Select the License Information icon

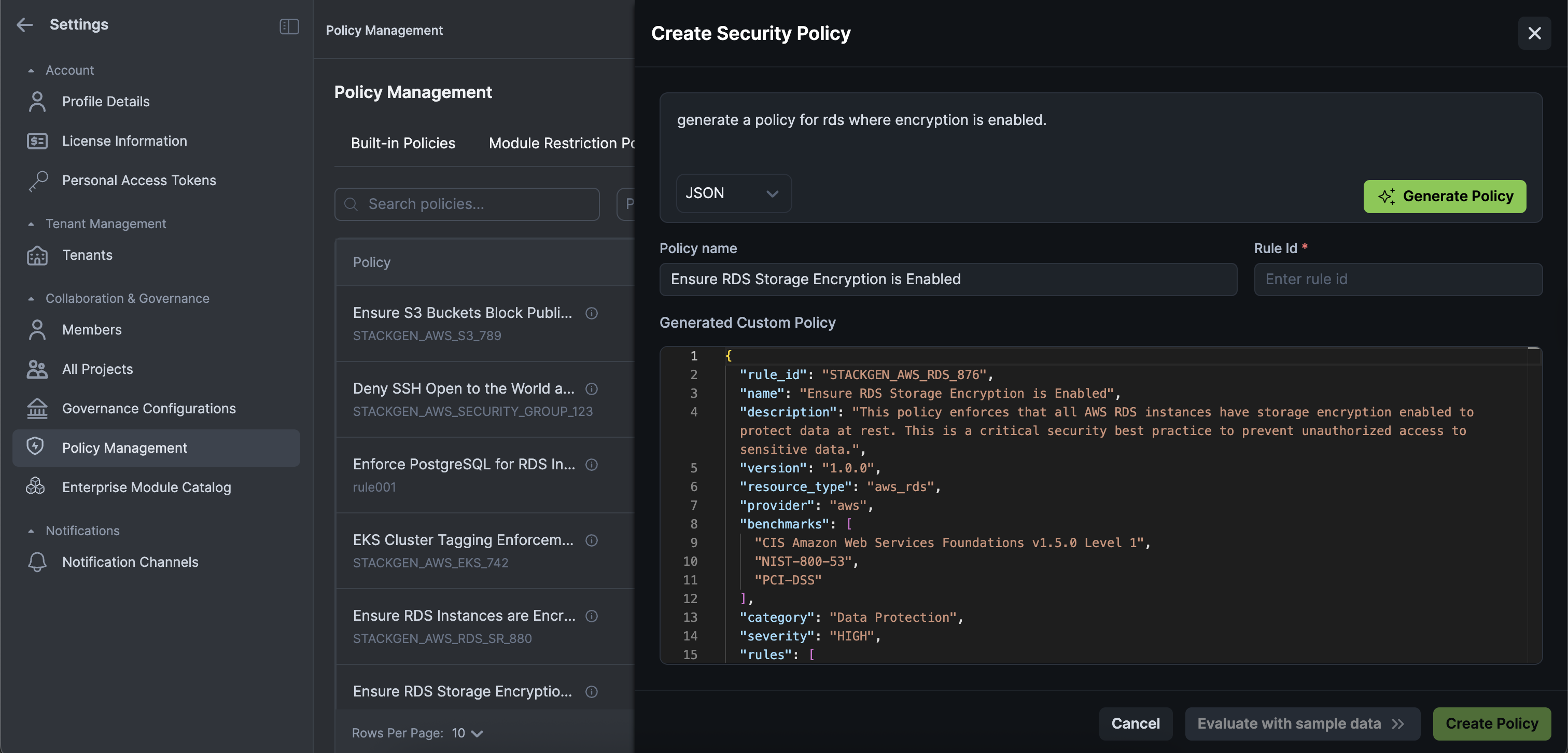click(37, 141)
